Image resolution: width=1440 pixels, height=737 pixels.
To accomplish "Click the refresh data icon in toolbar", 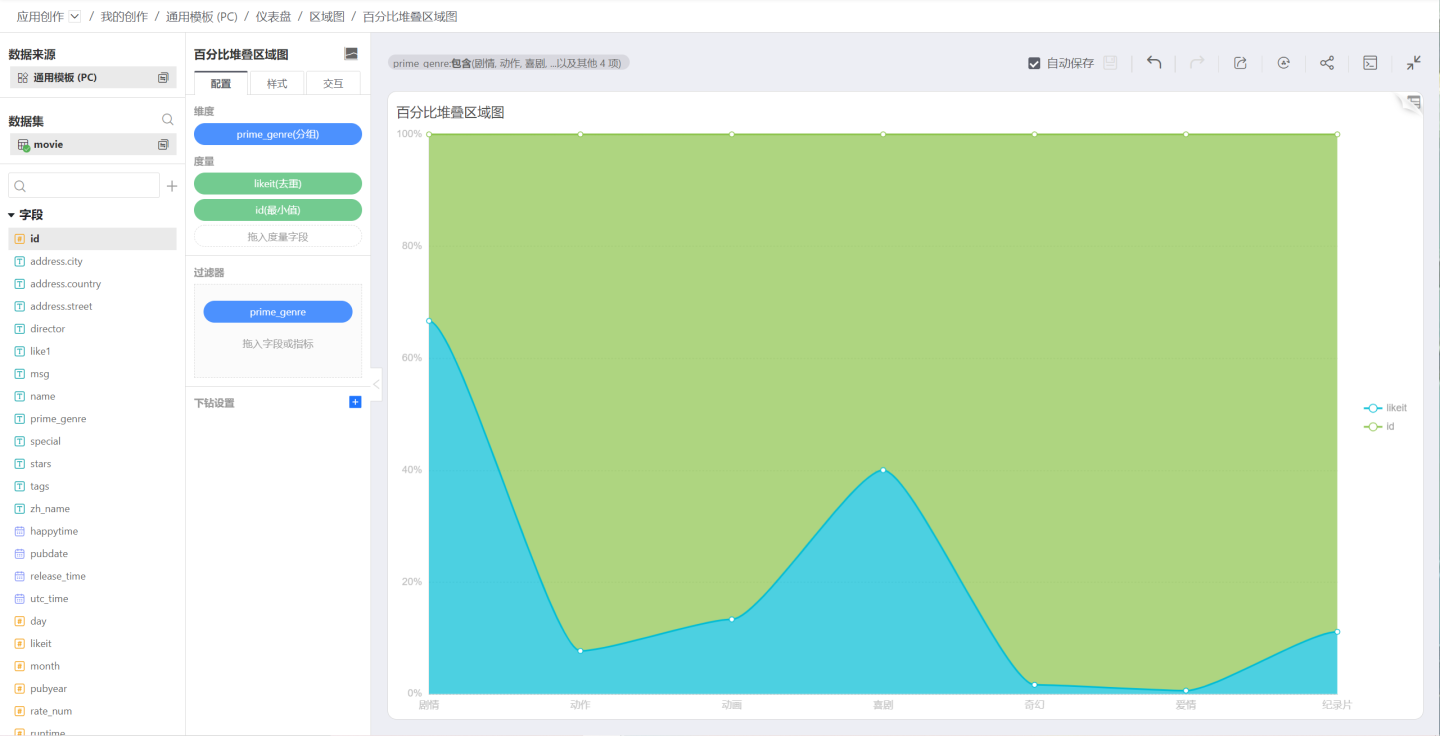I will pos(1283,63).
